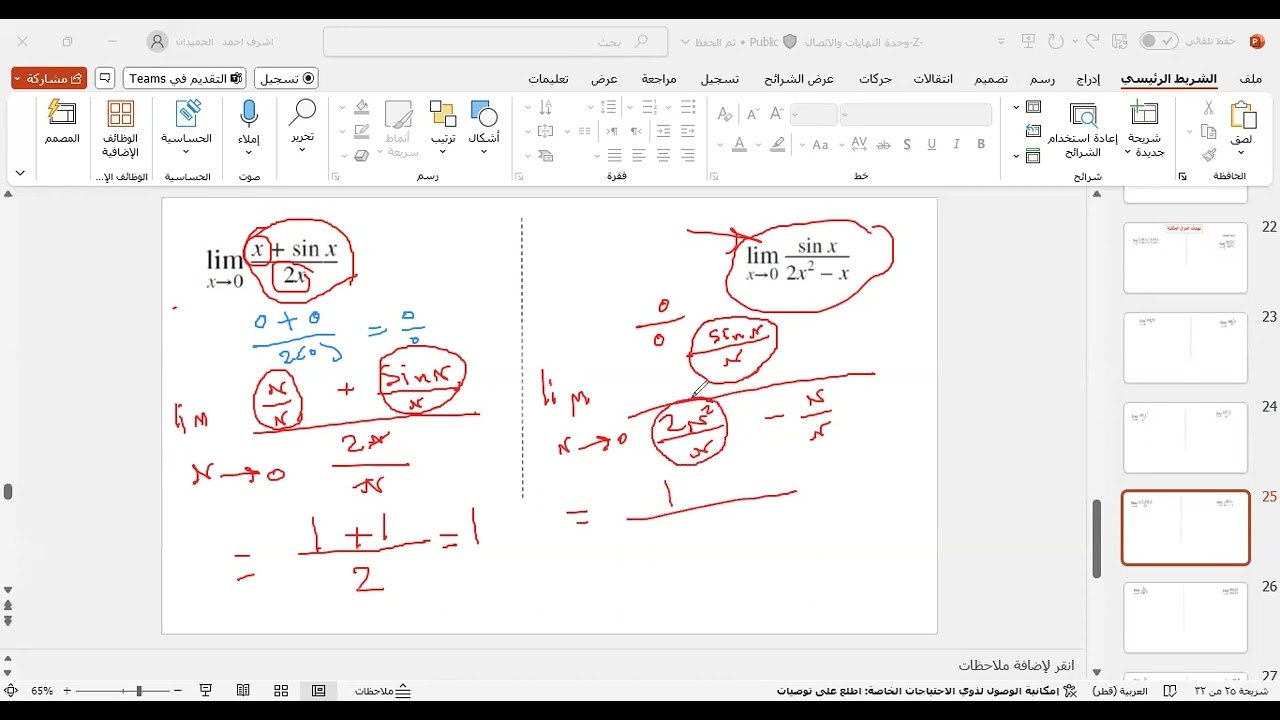Click the Normal view icon in status bar
Viewport: 1280px width, 720px height.
(x=318, y=691)
